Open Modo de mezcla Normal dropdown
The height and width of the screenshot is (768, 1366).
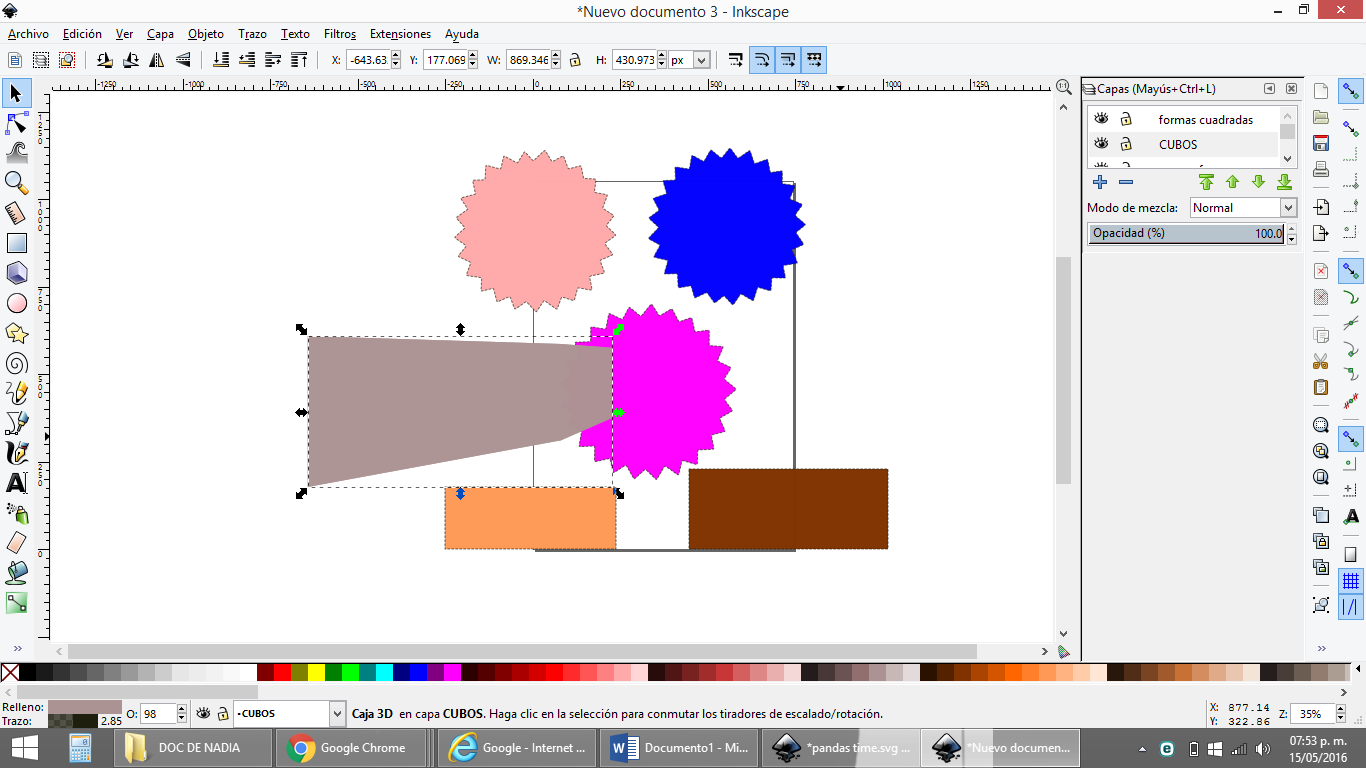(x=1243, y=208)
